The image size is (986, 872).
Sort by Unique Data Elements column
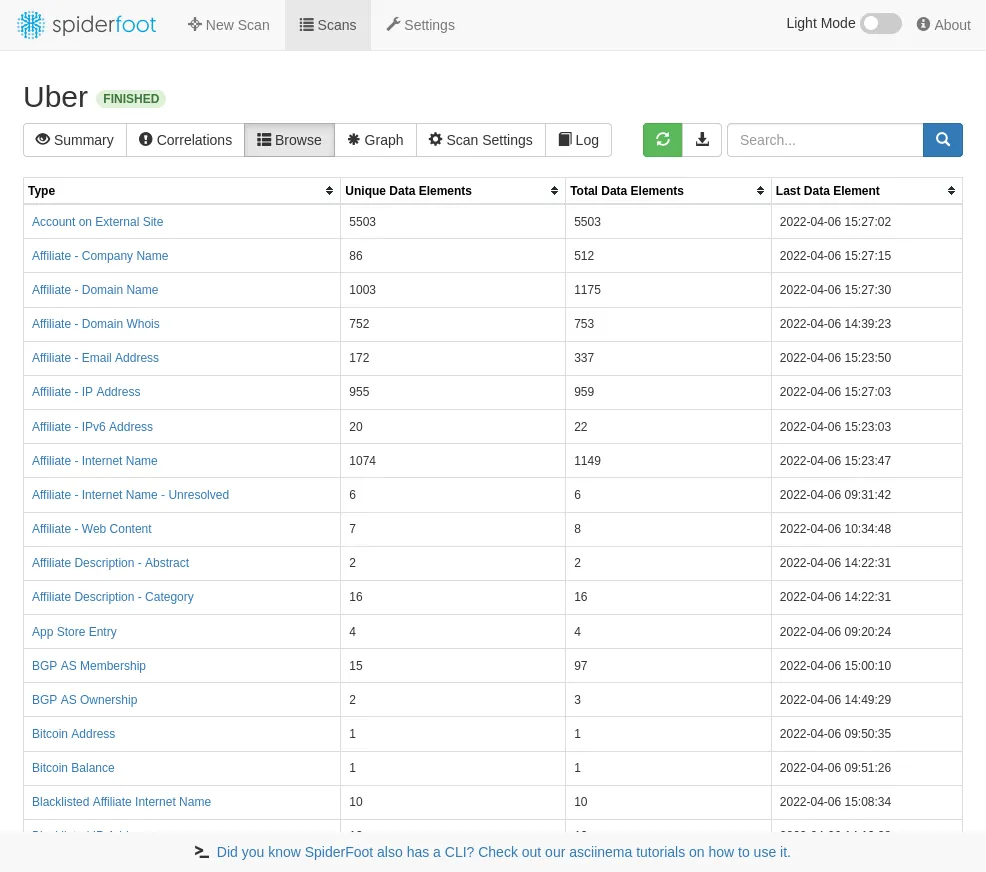pos(554,191)
